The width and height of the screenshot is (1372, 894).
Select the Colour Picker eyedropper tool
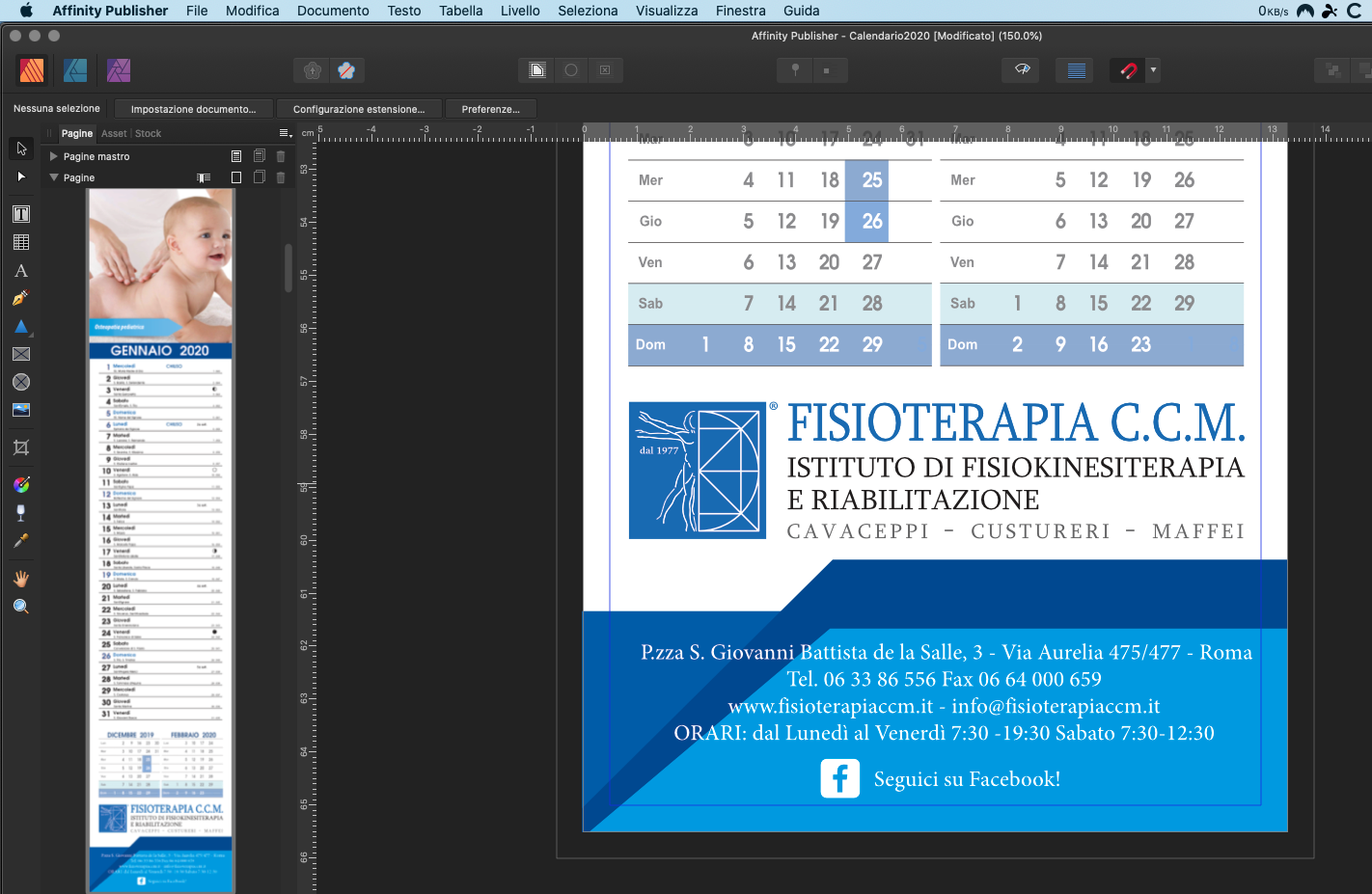[x=21, y=540]
